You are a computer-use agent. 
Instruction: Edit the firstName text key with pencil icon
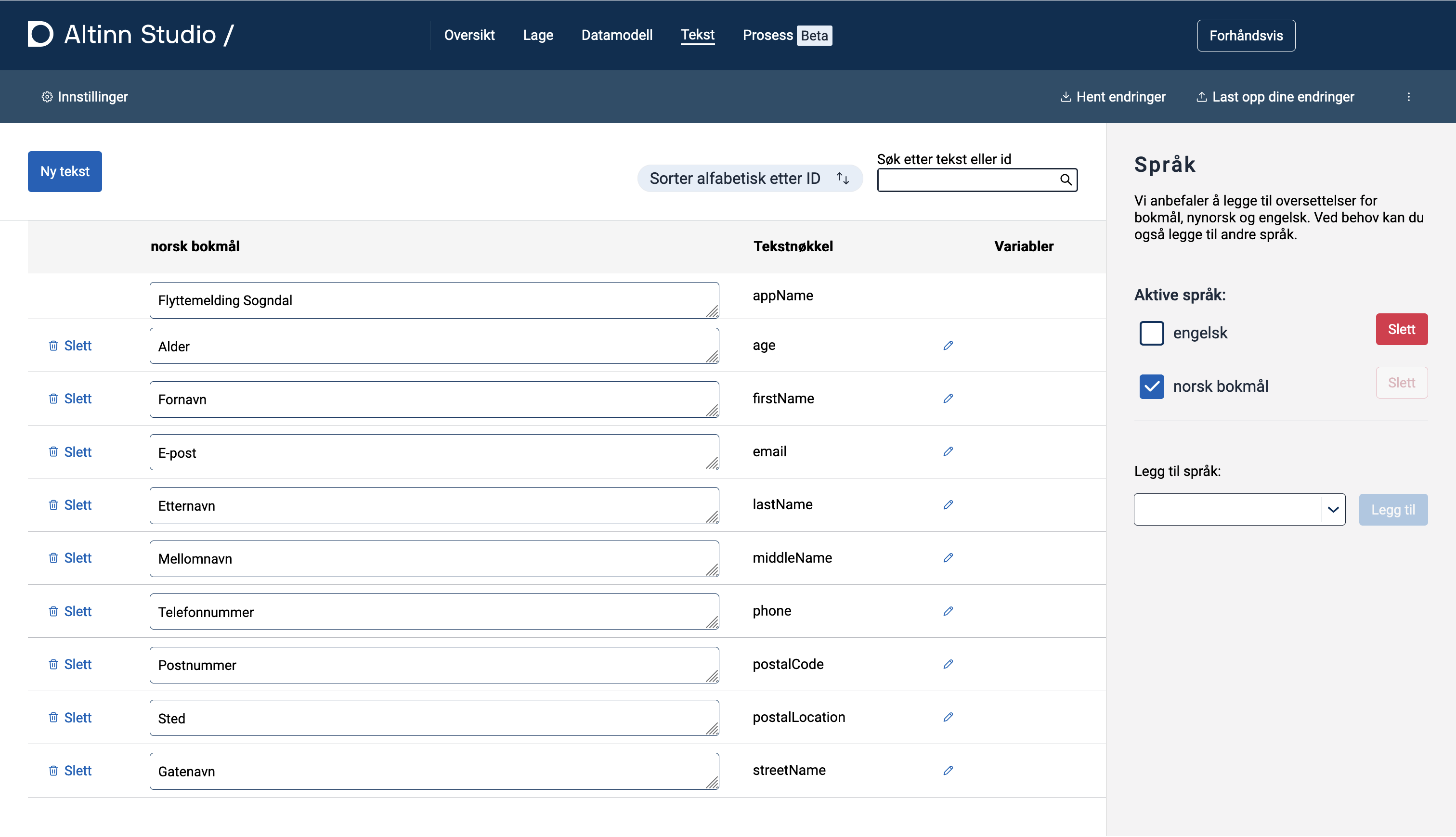pyautogui.click(x=948, y=399)
